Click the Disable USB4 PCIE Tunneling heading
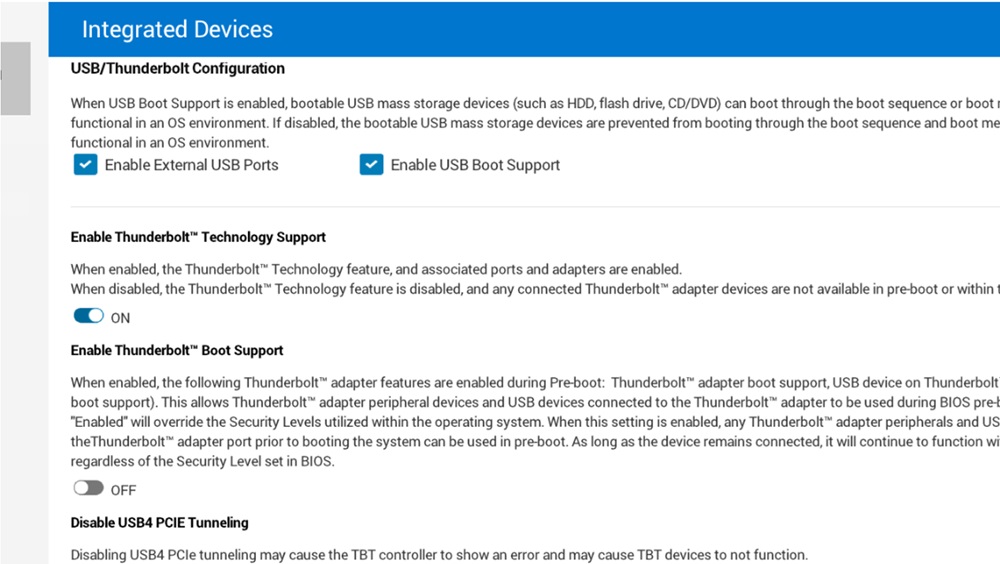The width and height of the screenshot is (1000, 564). click(x=159, y=523)
